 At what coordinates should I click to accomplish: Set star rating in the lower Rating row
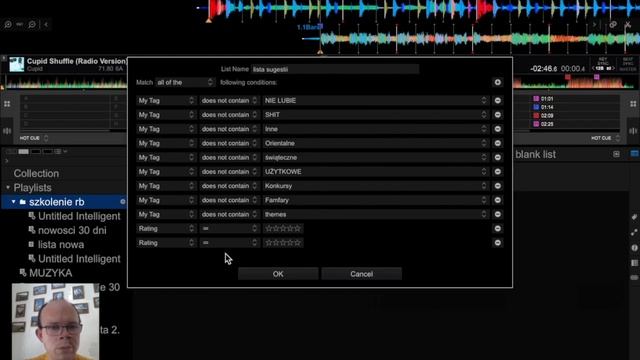[283, 243]
